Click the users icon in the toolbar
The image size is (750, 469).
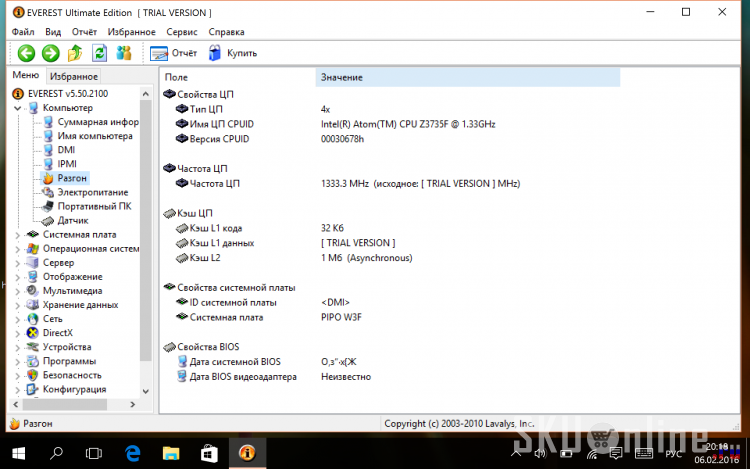point(124,53)
